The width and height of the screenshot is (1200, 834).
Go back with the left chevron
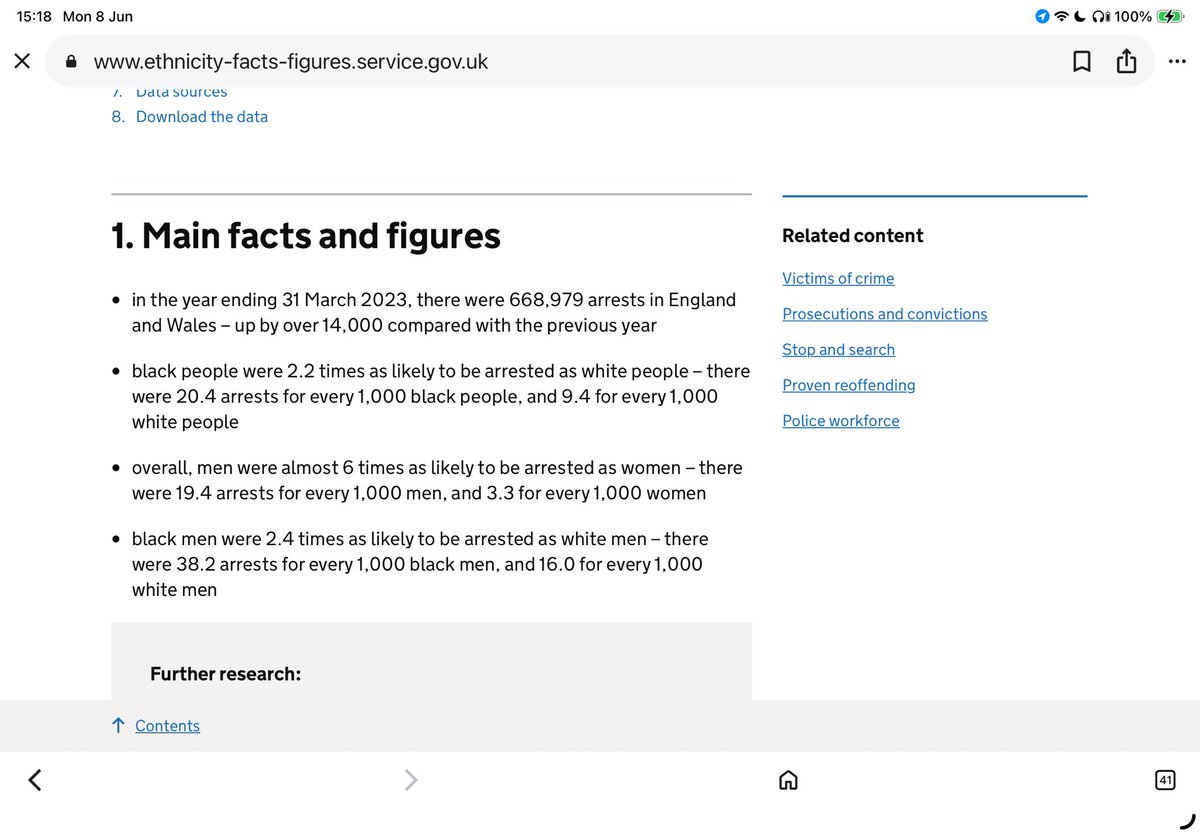click(35, 780)
